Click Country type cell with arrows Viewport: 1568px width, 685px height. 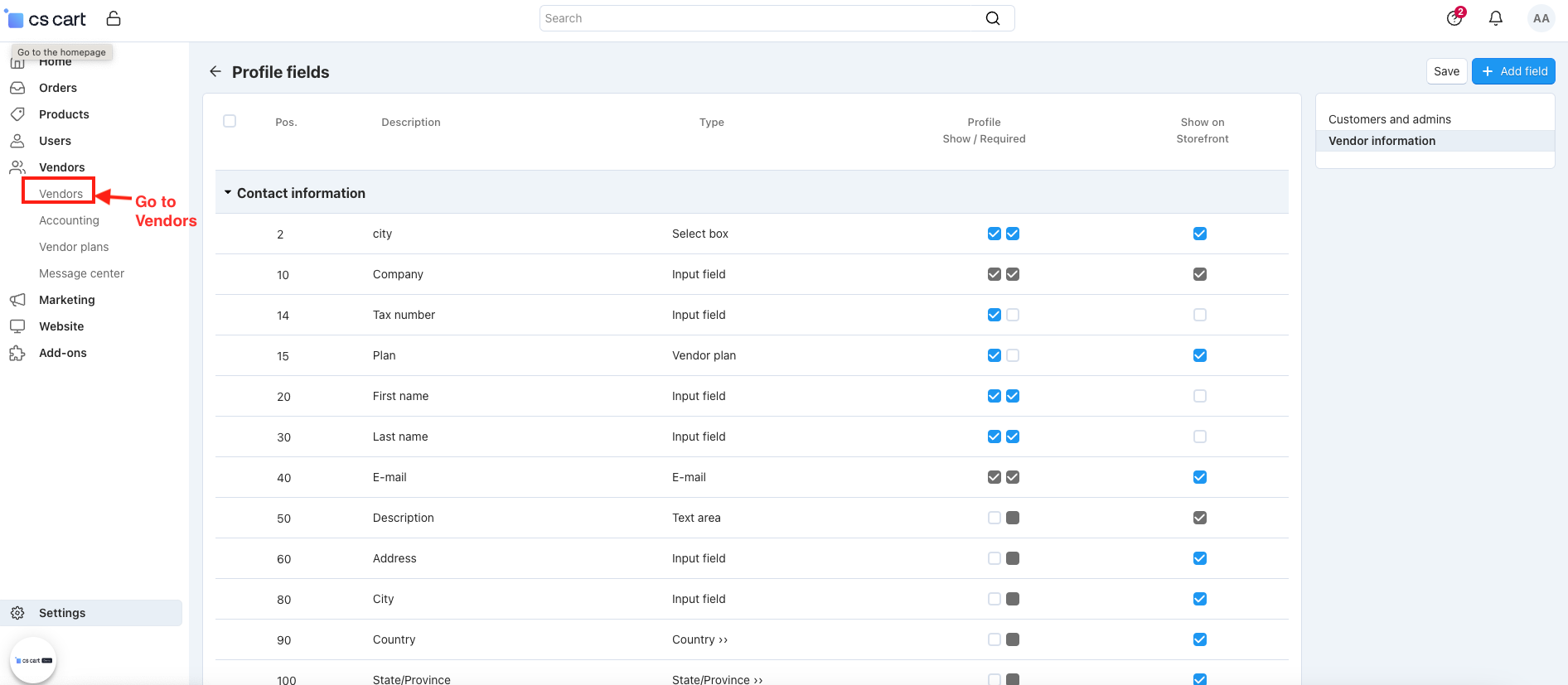(x=700, y=639)
